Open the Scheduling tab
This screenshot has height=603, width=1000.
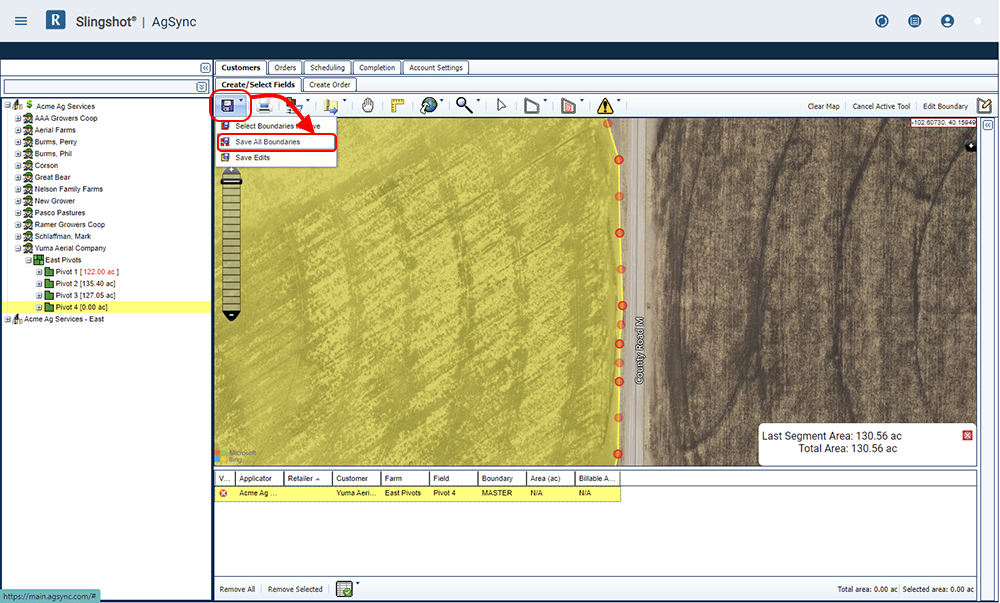327,68
